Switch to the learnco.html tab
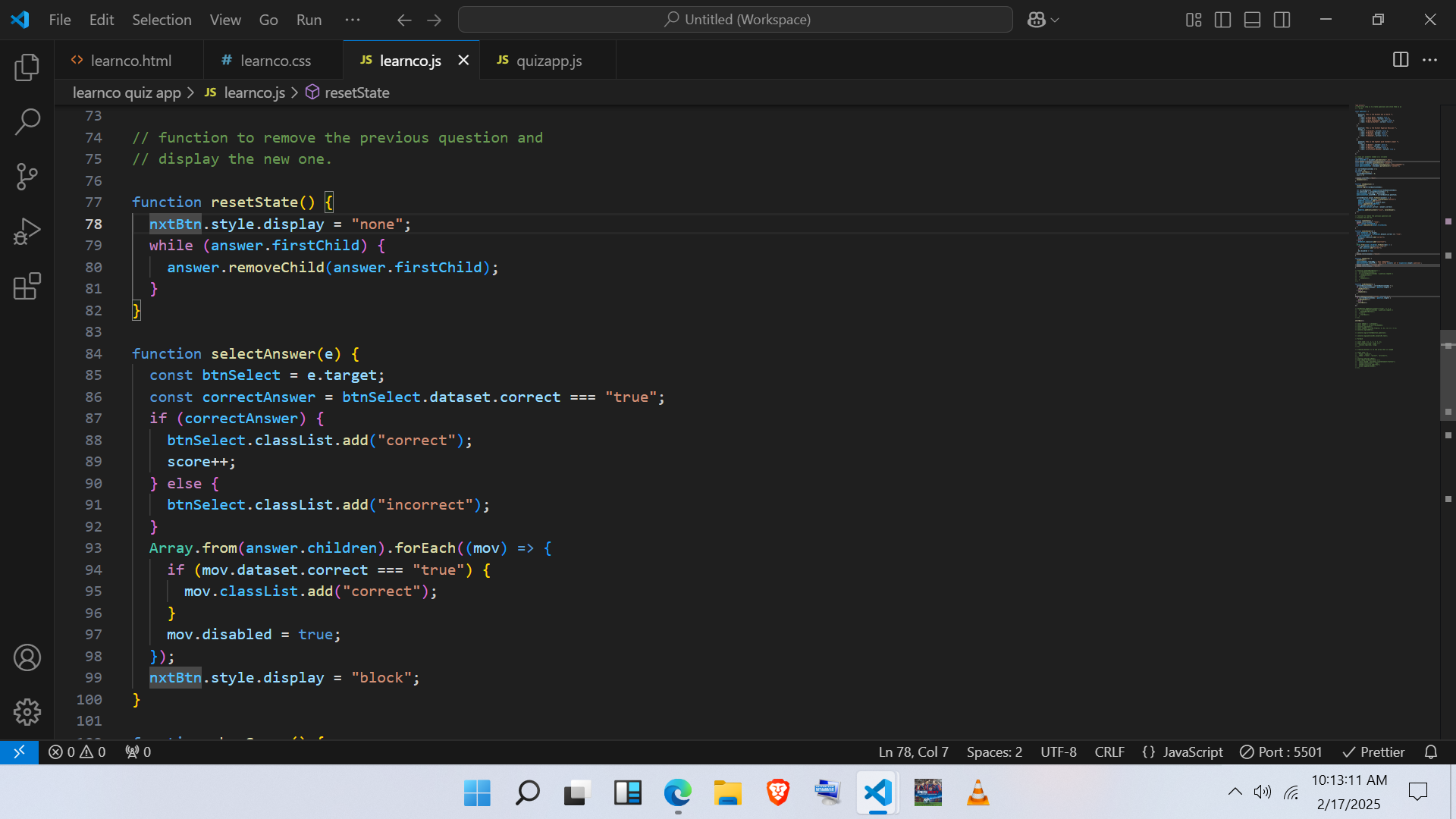 pos(129,60)
